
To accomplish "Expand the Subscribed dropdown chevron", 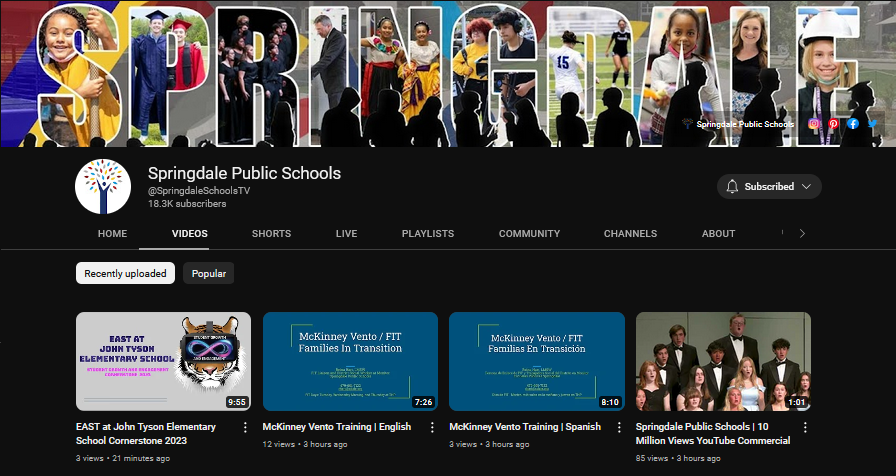I will [806, 186].
